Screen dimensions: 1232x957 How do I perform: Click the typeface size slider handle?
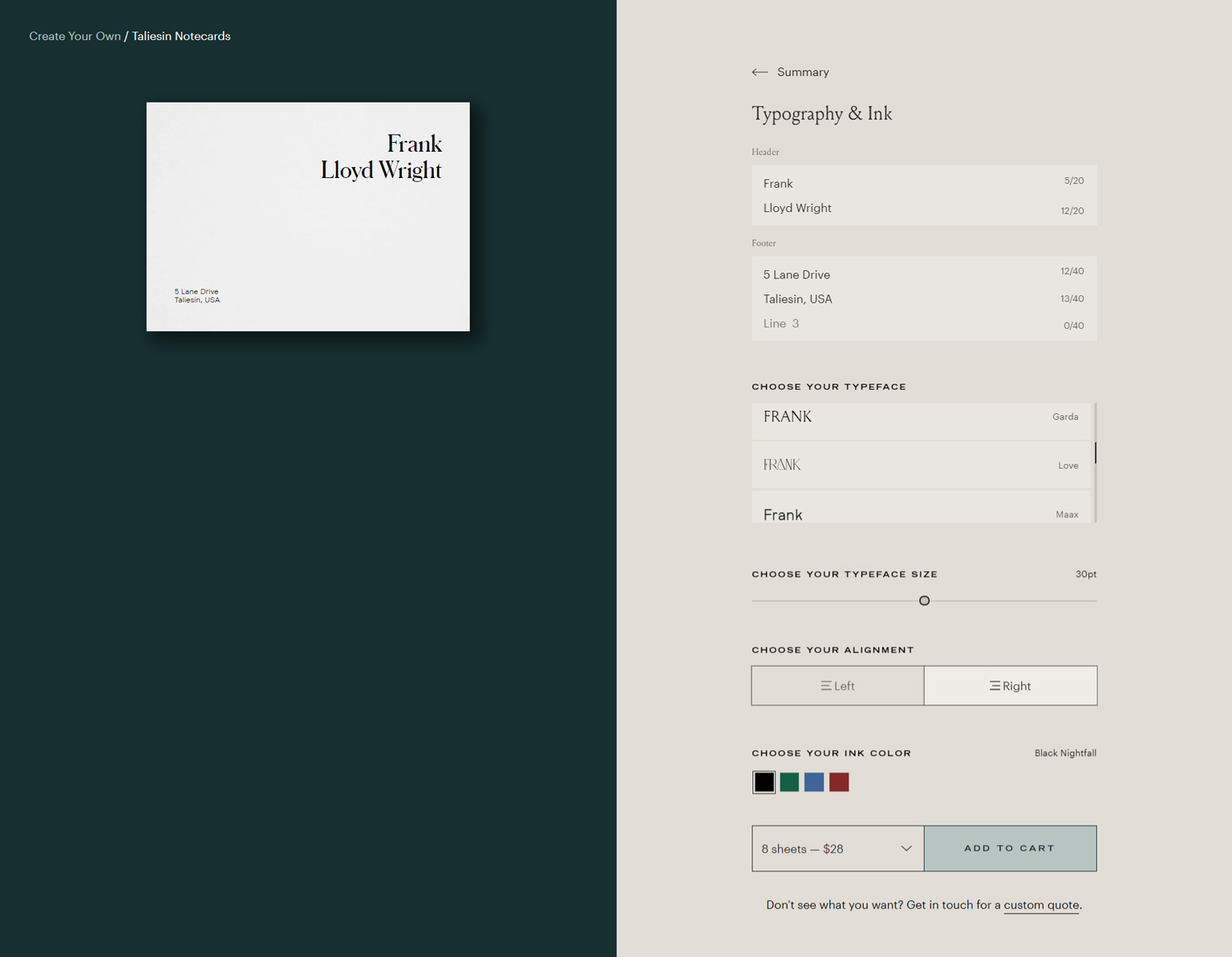[924, 601]
